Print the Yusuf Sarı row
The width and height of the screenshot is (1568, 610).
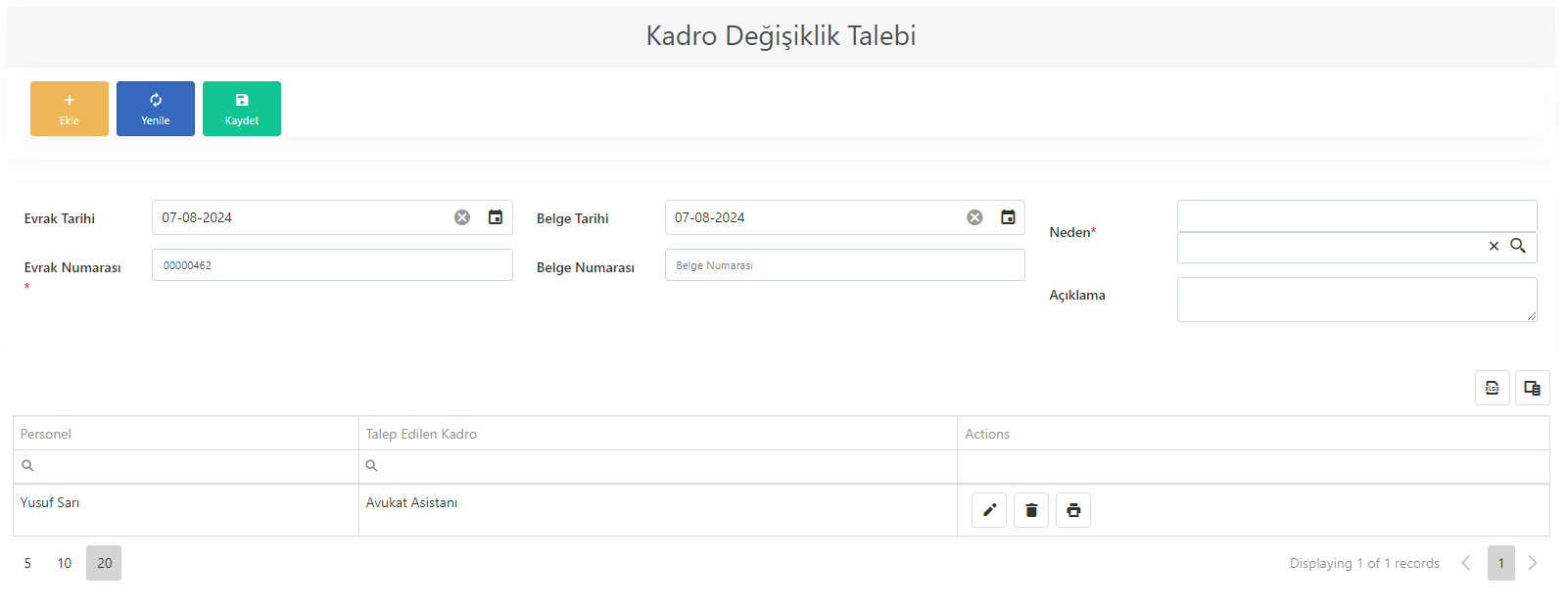point(1073,510)
